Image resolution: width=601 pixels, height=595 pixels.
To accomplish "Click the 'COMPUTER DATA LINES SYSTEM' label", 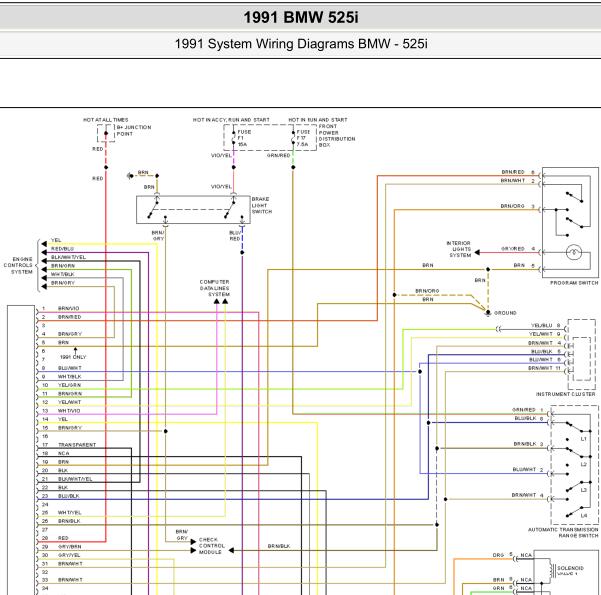I will click(x=215, y=288).
